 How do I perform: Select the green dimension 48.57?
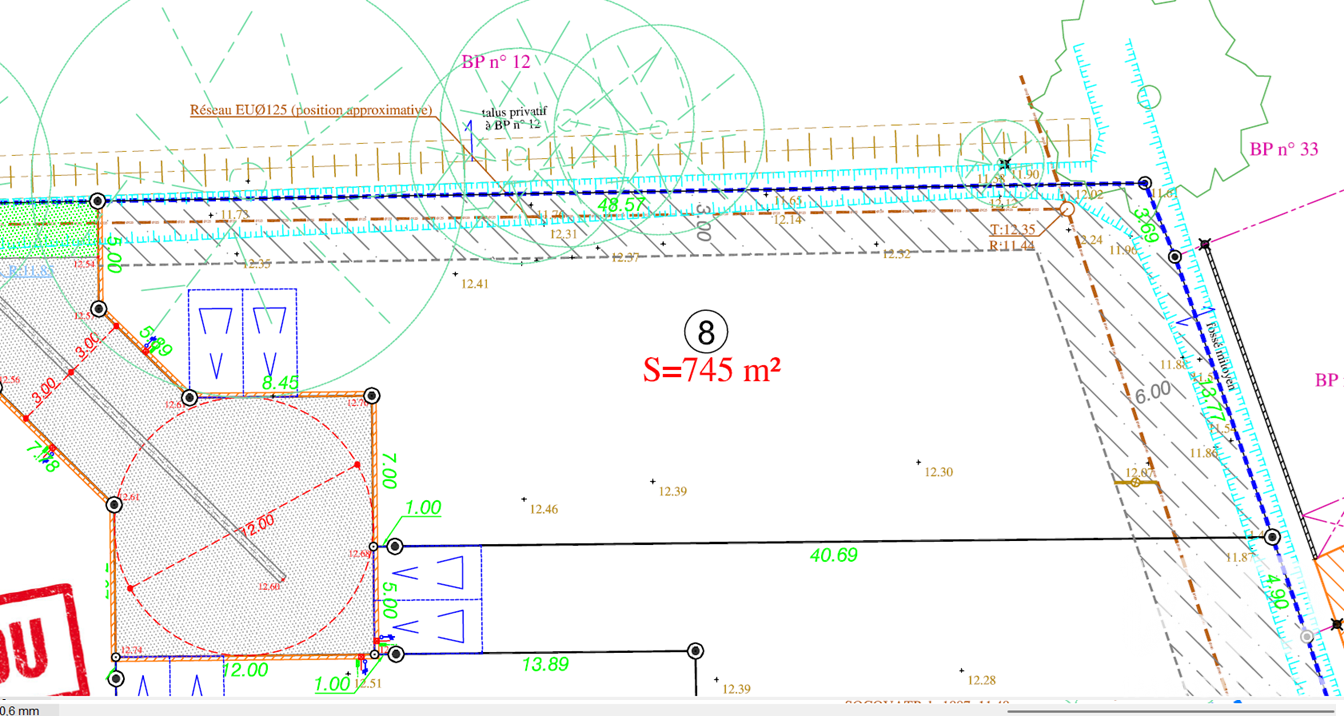pos(621,205)
